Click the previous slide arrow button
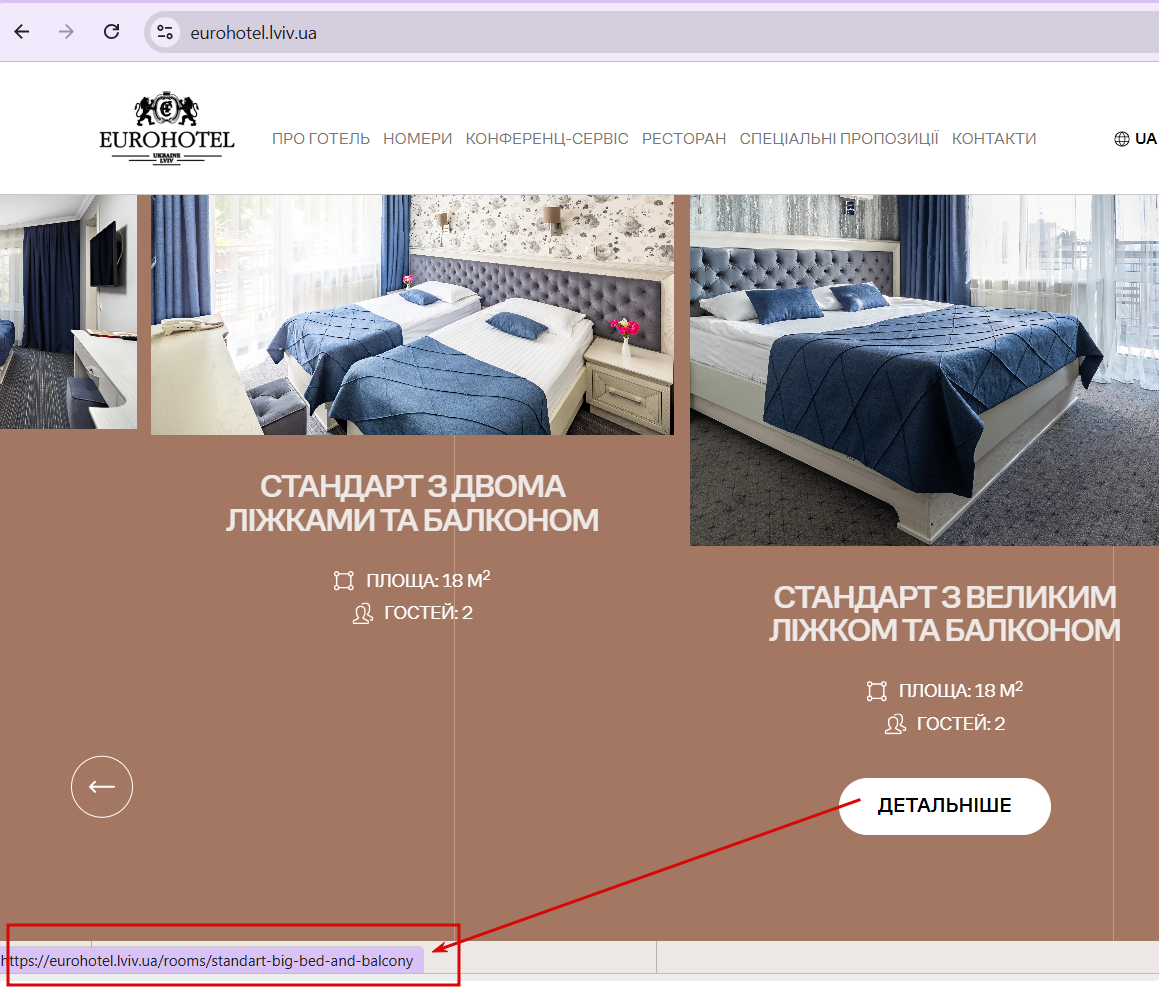 pyautogui.click(x=102, y=787)
